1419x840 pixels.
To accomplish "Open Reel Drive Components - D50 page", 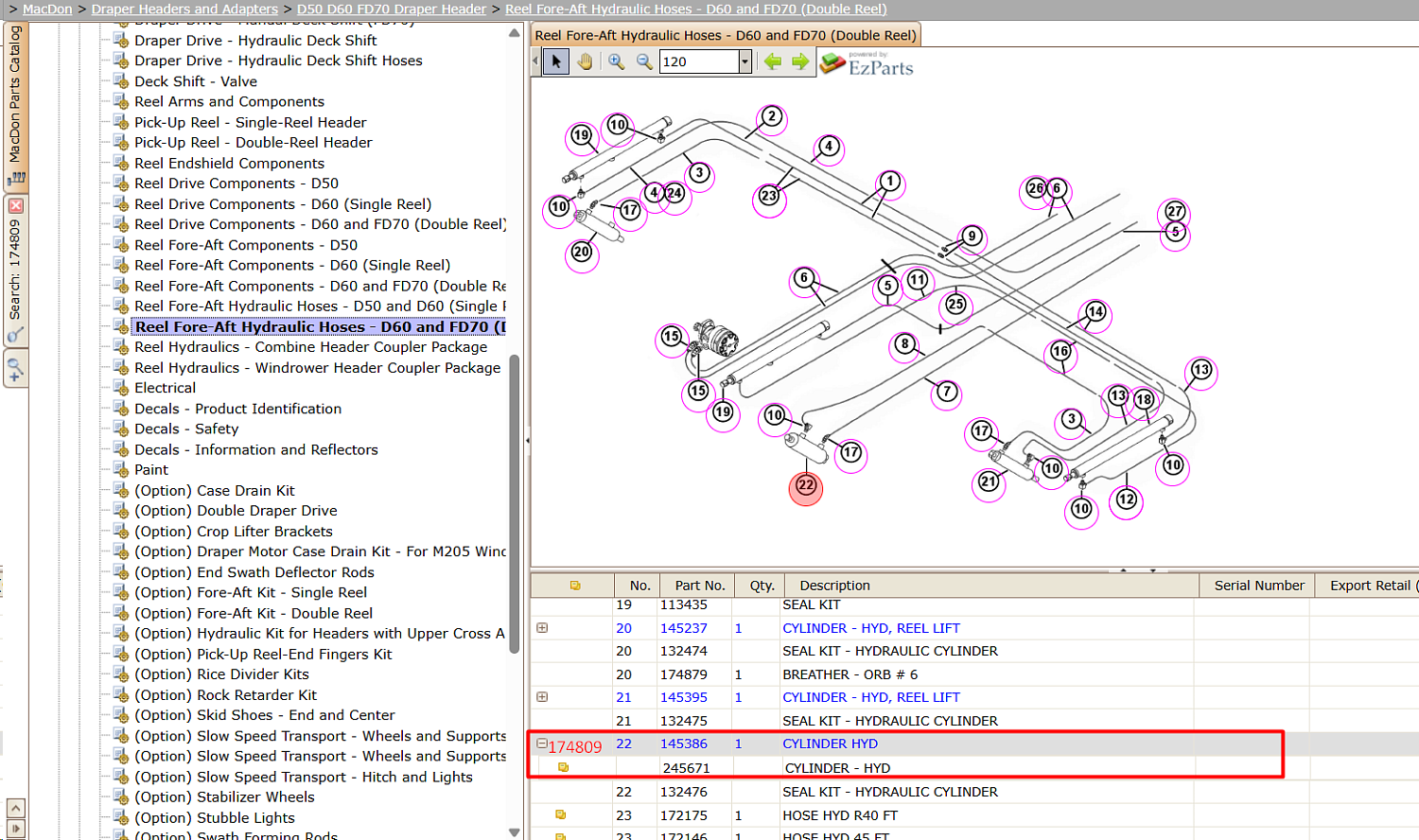I will (236, 184).
